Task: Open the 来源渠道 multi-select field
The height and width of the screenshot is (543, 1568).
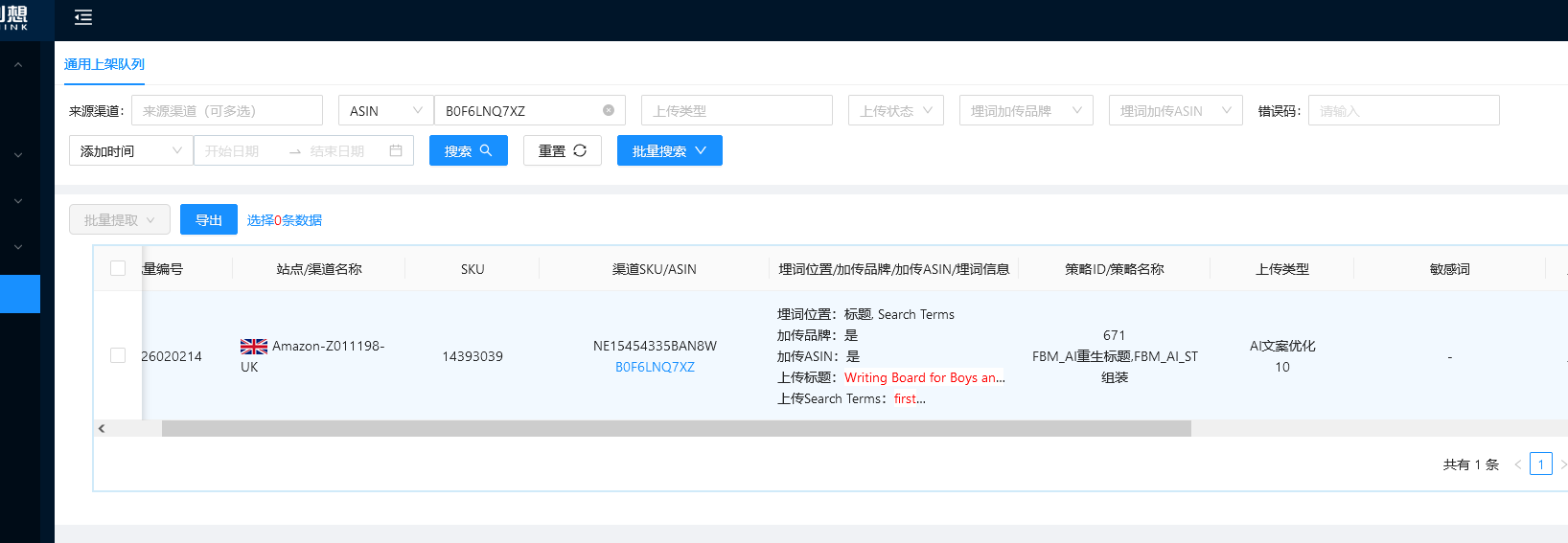Action: [227, 110]
